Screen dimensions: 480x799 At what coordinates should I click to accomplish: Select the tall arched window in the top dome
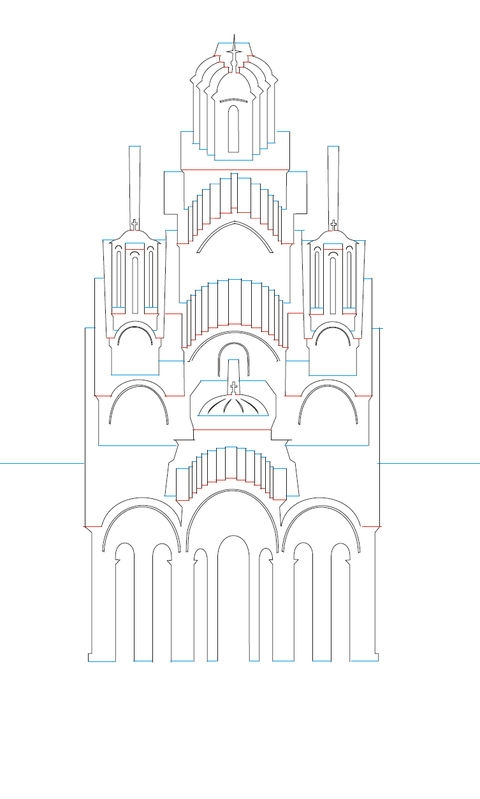(x=233, y=128)
